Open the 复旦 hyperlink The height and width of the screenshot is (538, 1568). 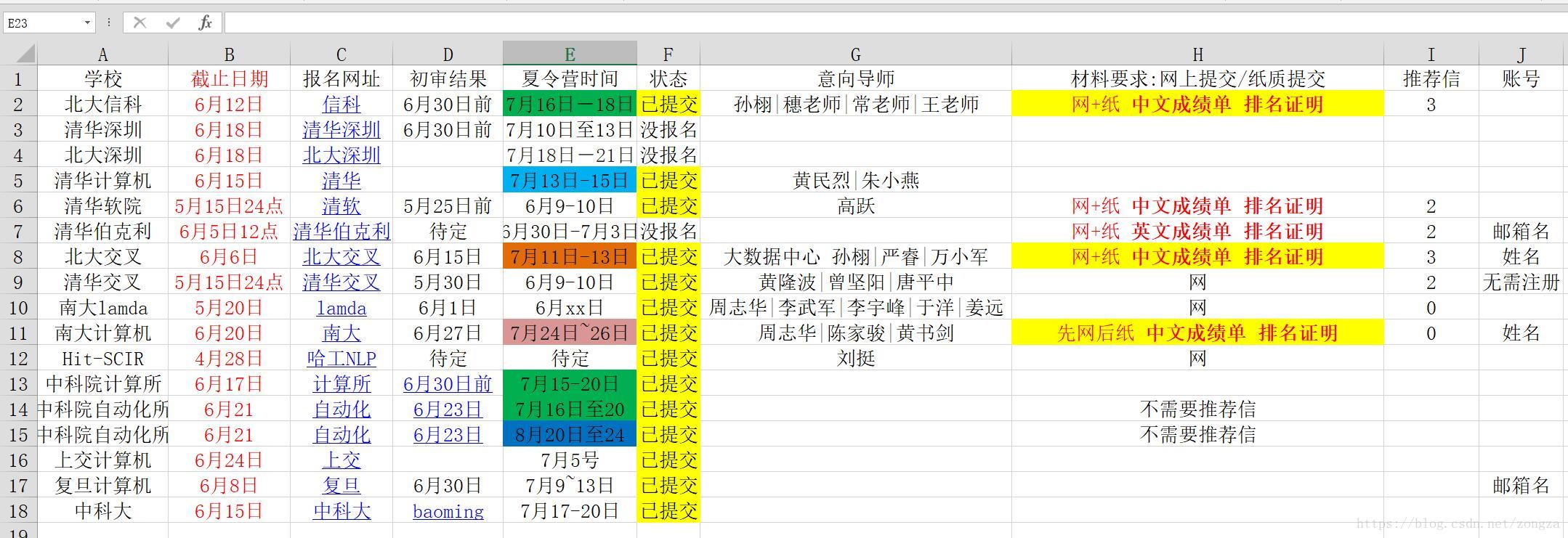coord(341,486)
